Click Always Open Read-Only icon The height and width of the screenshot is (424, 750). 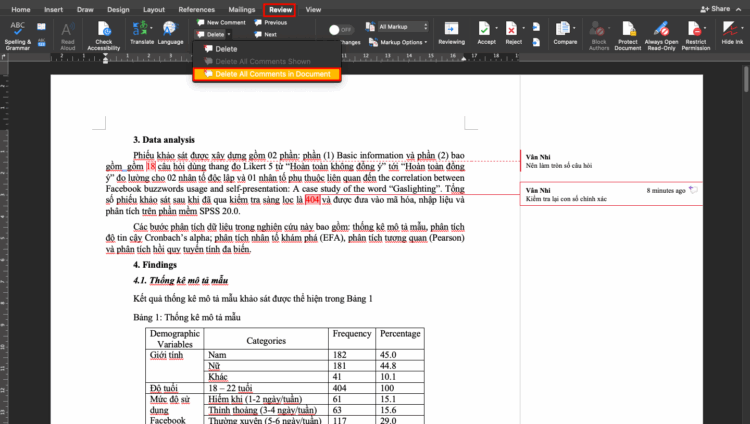[662, 30]
